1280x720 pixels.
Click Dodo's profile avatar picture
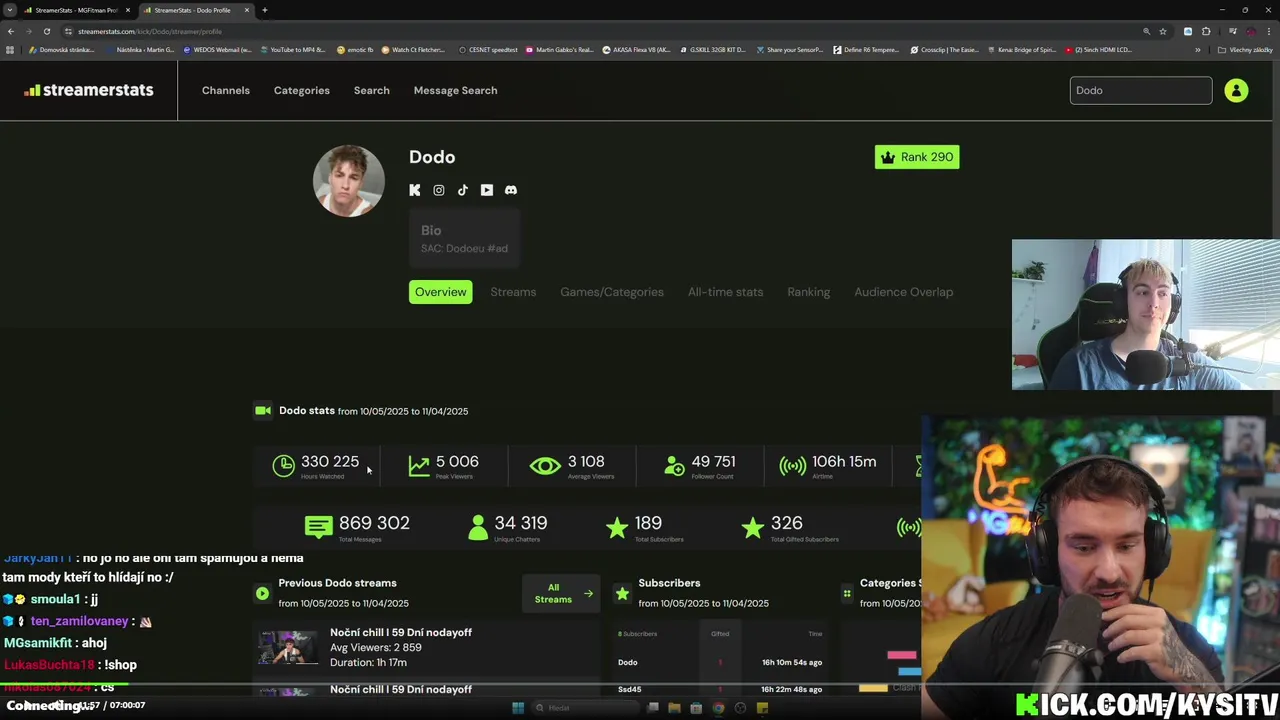tap(349, 181)
